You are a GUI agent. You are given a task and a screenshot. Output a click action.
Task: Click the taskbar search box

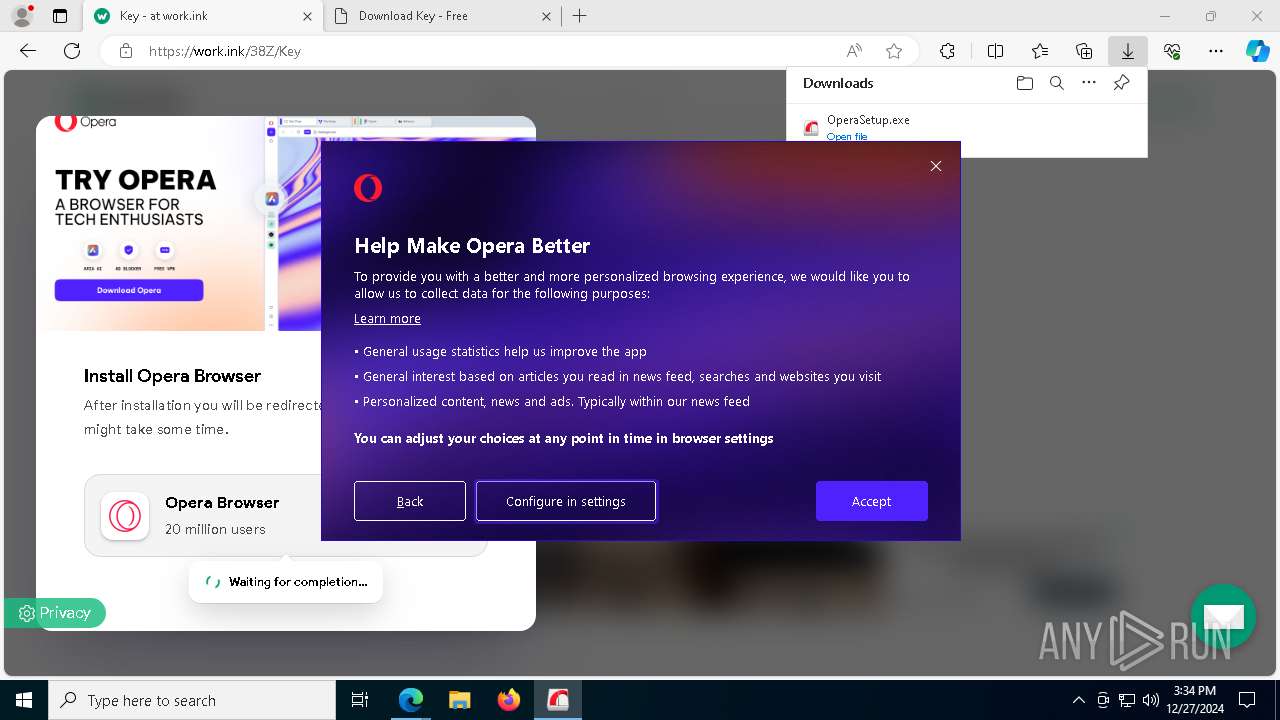tap(192, 700)
